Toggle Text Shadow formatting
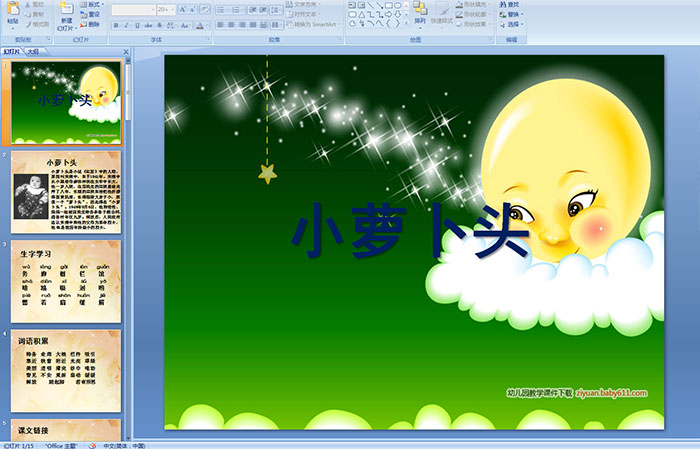 [159, 25]
